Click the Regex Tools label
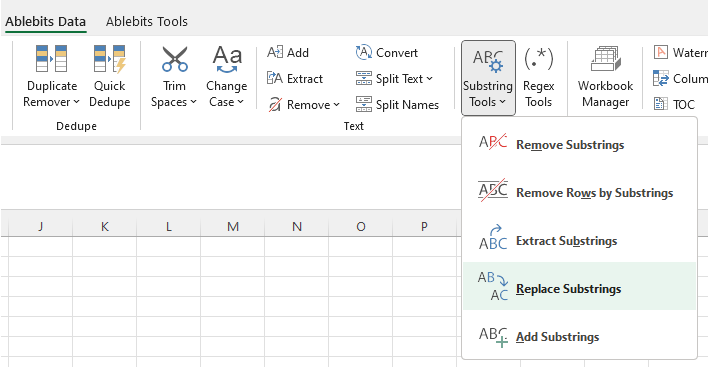 (538, 94)
